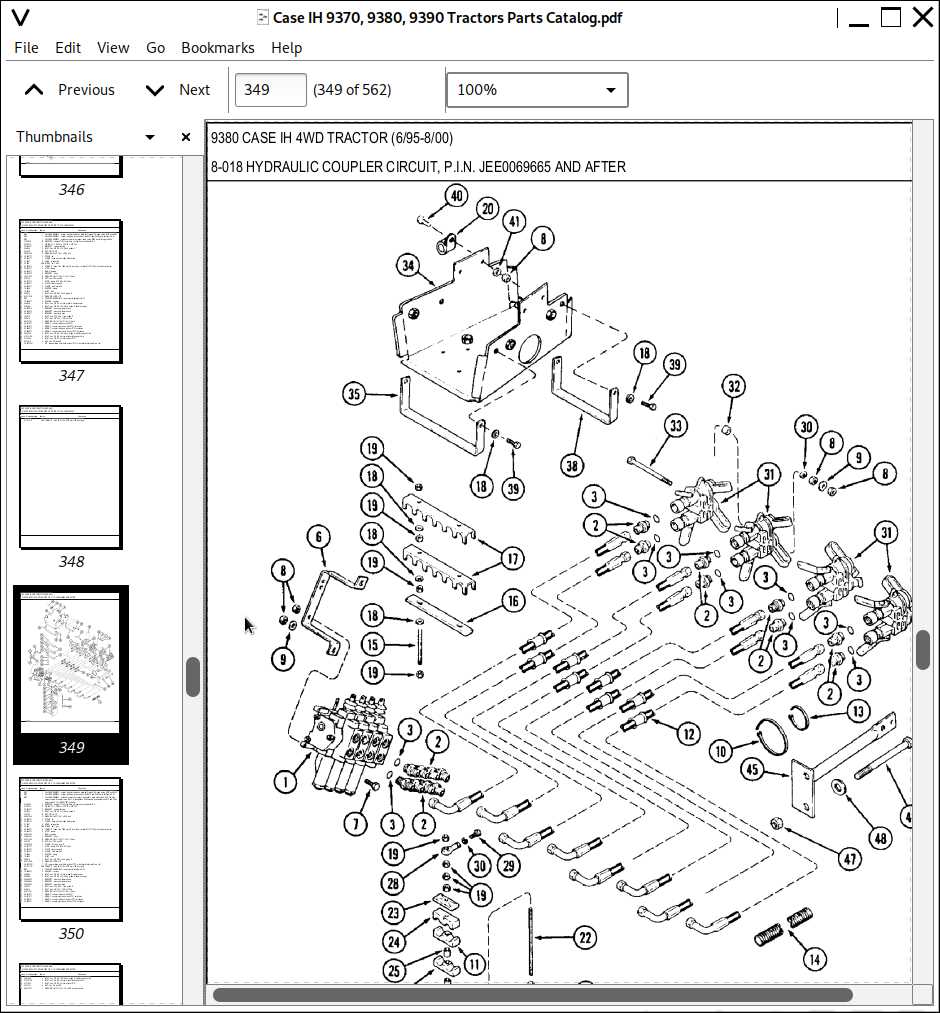
Task: Click callout number 48 in diagram
Action: [x=881, y=839]
